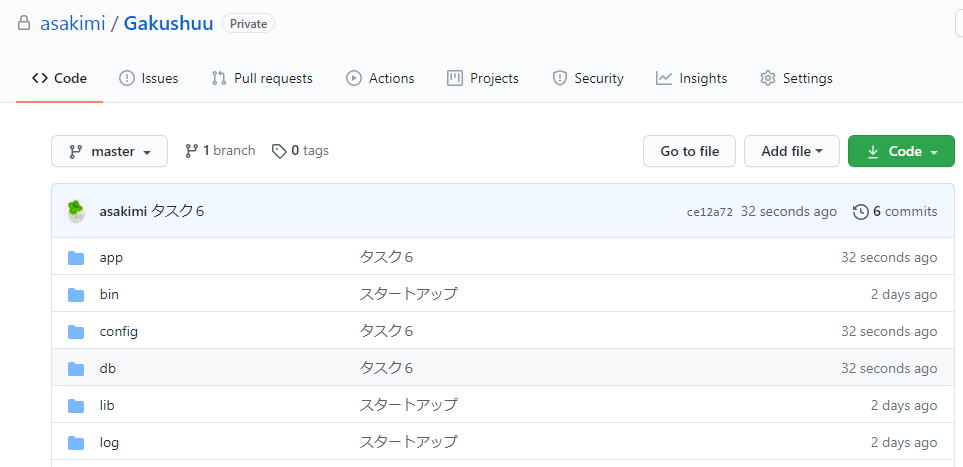Click the lib folder icon

point(76,406)
